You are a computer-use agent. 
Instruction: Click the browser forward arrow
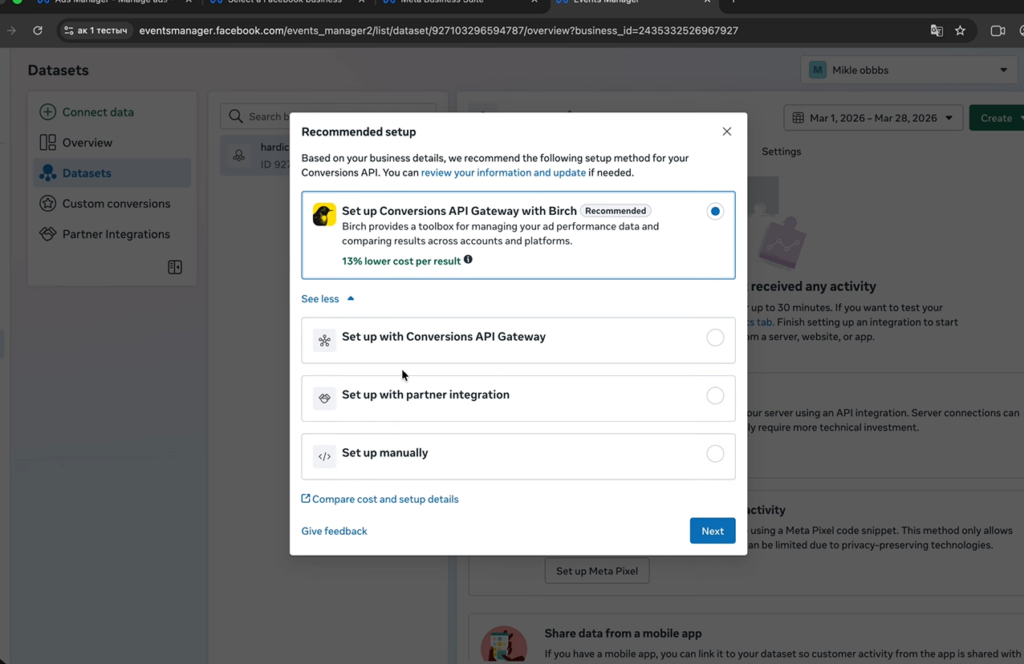11,31
